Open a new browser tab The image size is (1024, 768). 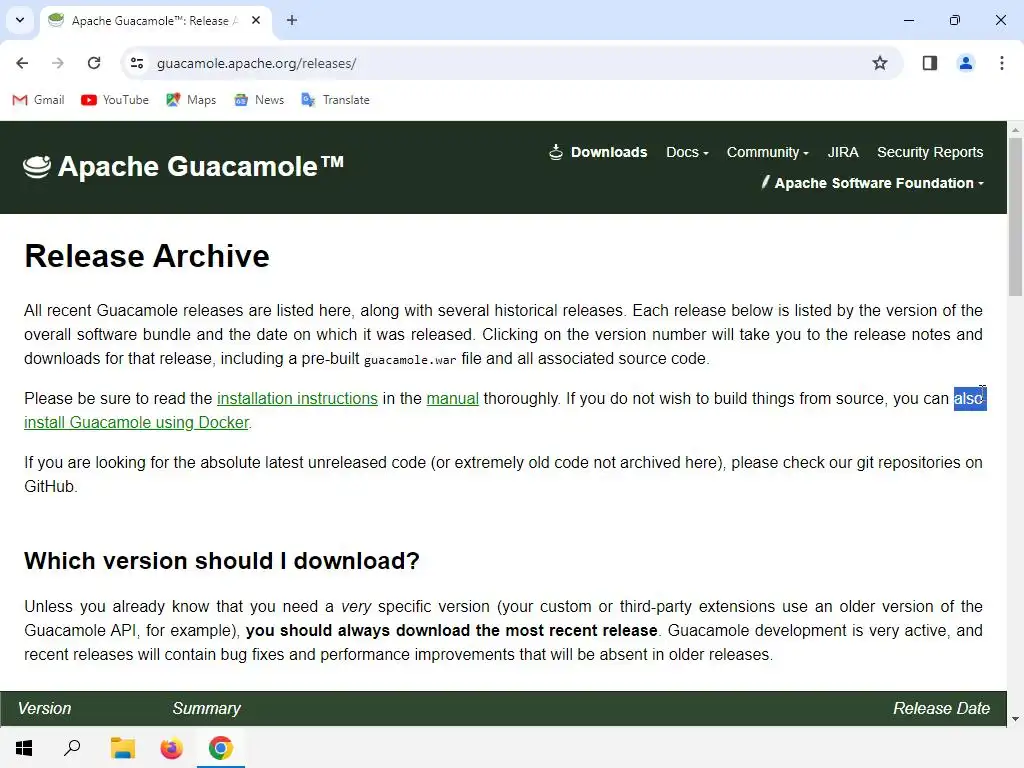292,20
